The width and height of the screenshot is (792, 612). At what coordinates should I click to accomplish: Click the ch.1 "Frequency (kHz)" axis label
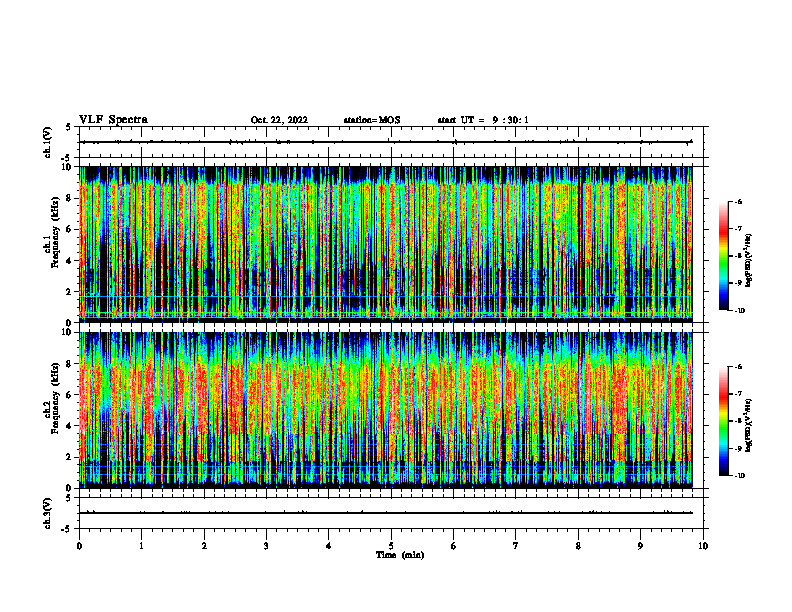pyautogui.click(x=55, y=233)
